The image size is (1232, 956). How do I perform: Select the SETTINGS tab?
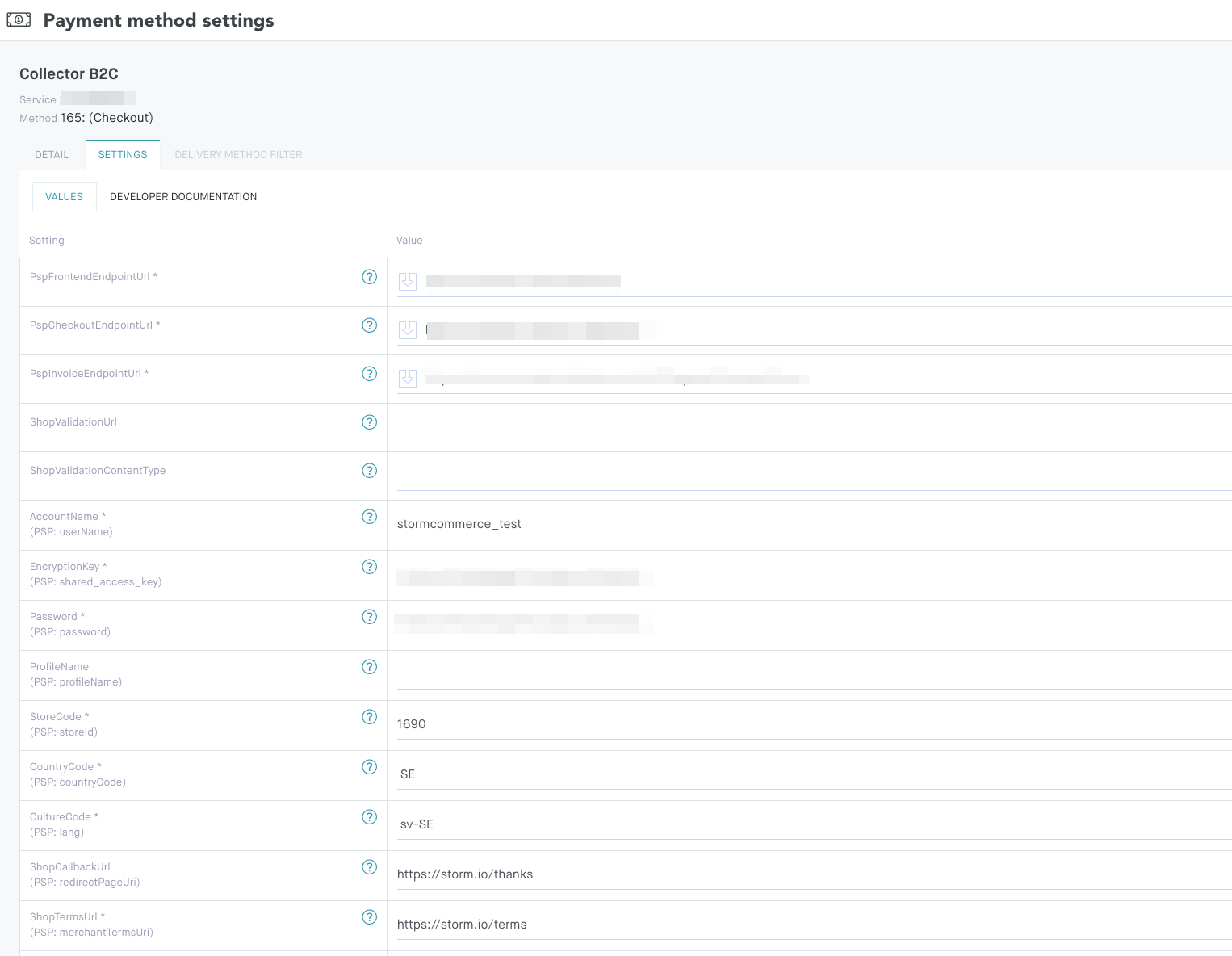(123, 155)
